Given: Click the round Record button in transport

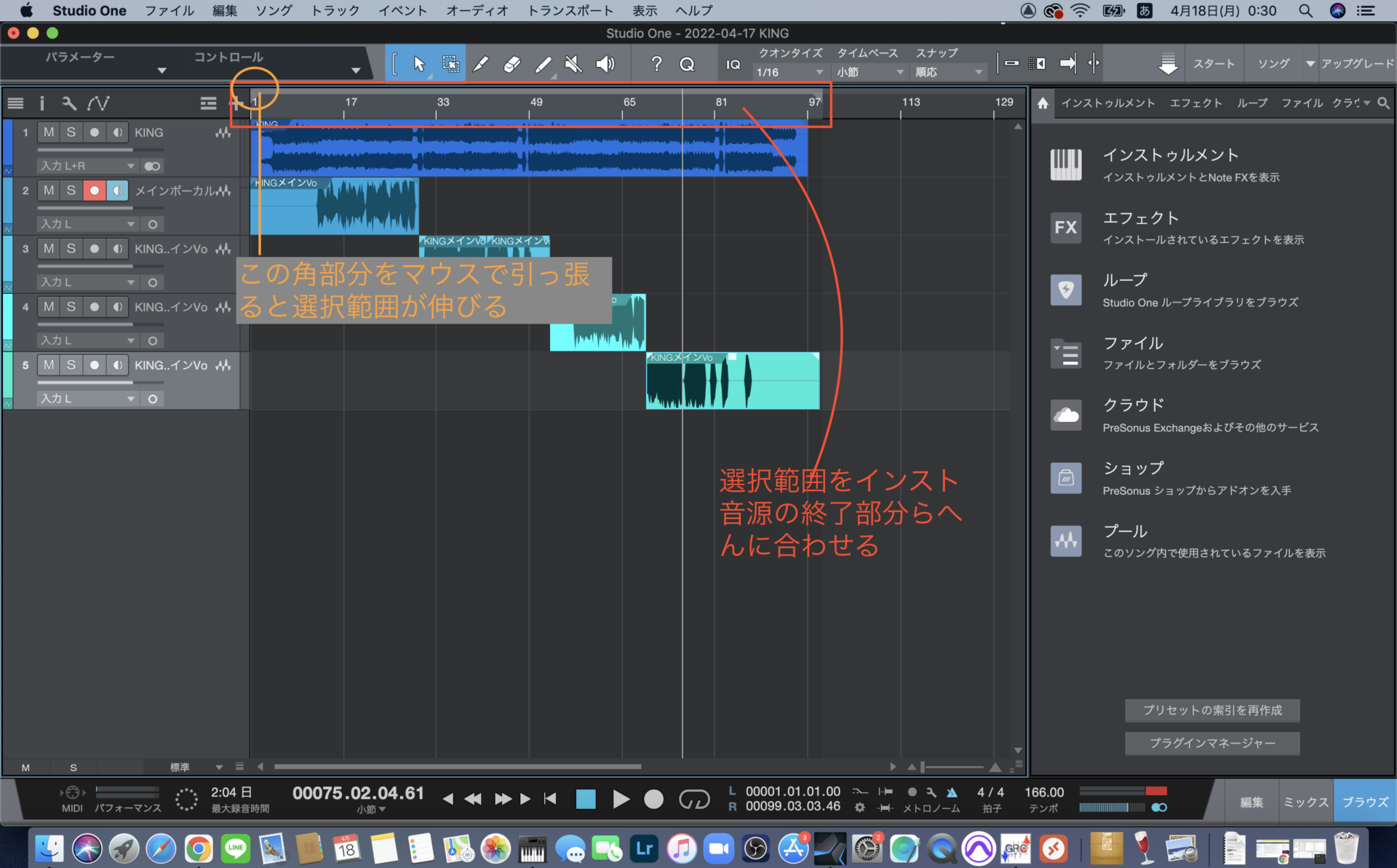Looking at the screenshot, I should coord(654,799).
